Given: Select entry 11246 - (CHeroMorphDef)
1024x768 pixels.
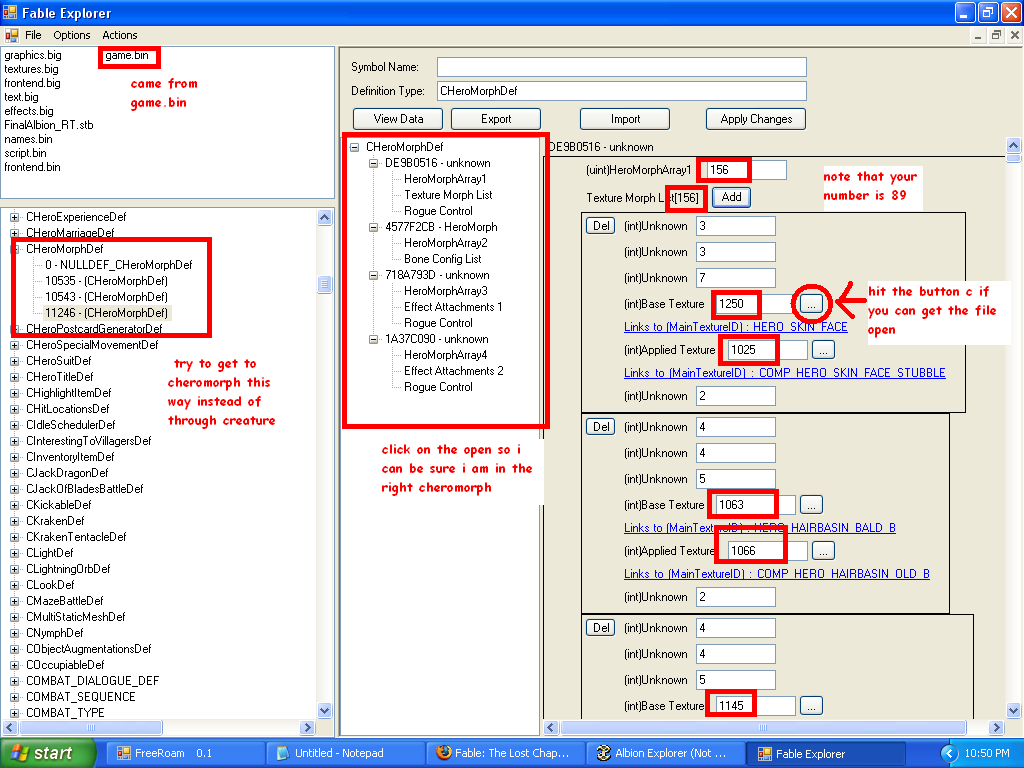Looking at the screenshot, I should click(106, 313).
